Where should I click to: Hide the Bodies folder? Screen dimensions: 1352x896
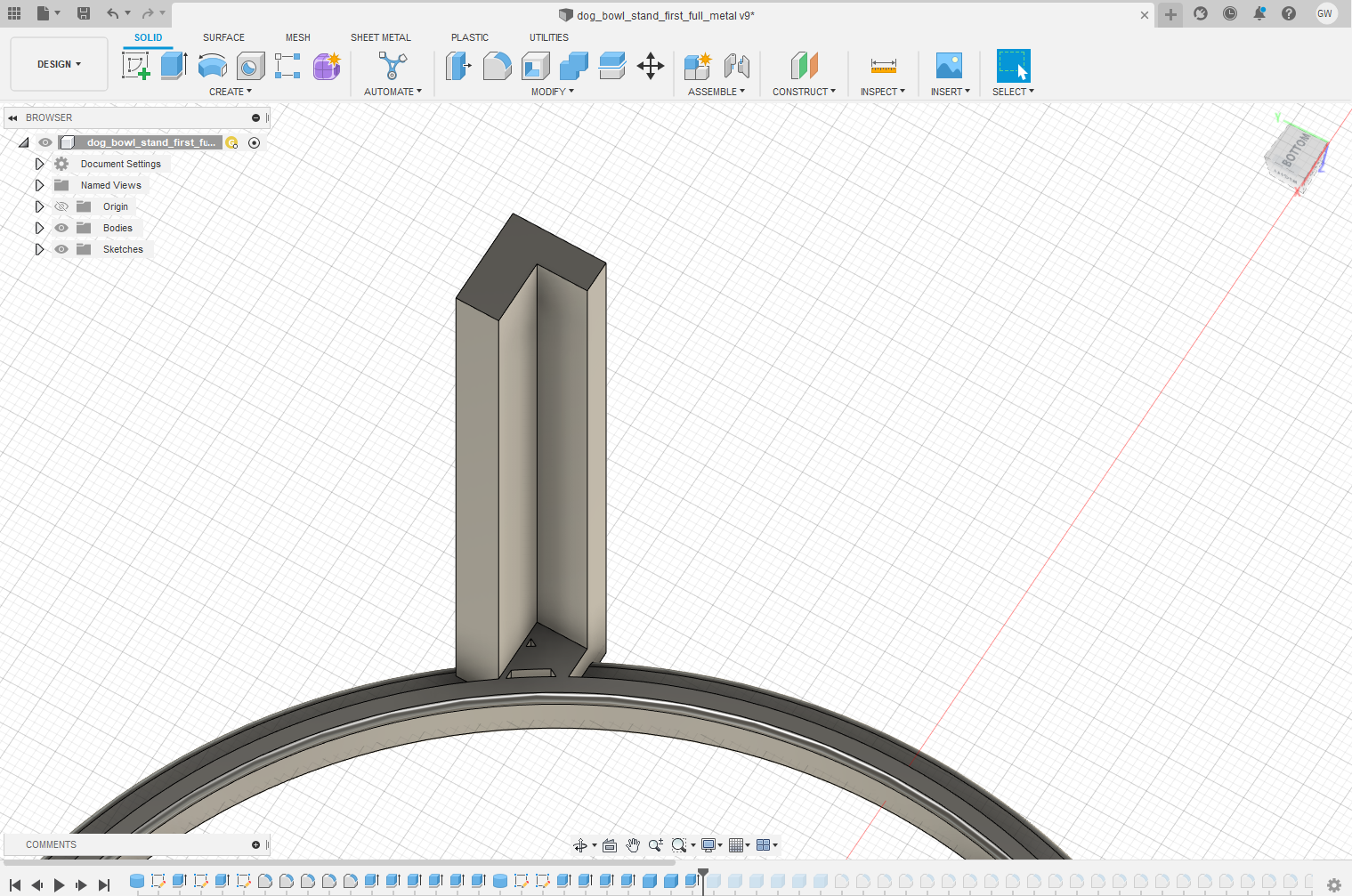61,228
